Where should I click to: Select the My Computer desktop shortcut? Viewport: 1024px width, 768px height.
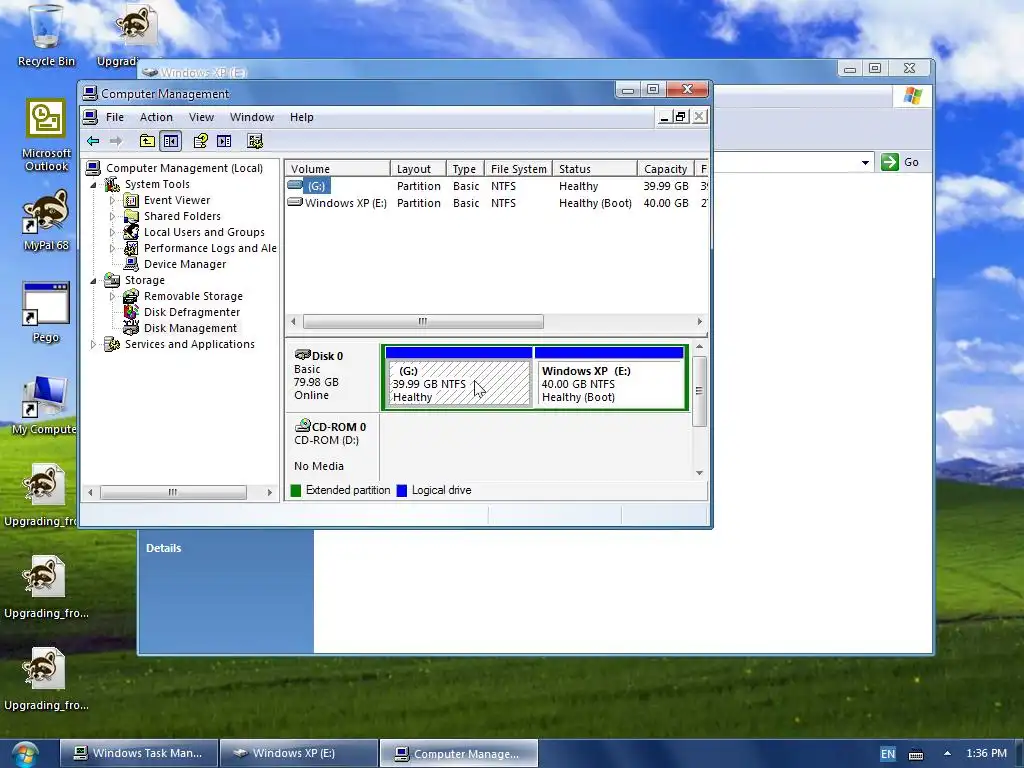point(44,405)
